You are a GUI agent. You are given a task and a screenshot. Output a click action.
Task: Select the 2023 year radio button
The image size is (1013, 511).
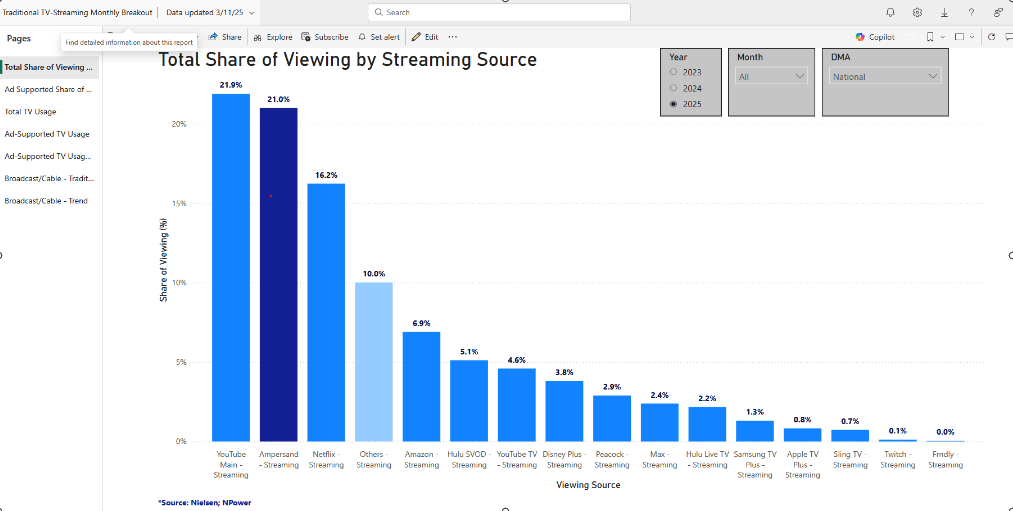(x=673, y=73)
